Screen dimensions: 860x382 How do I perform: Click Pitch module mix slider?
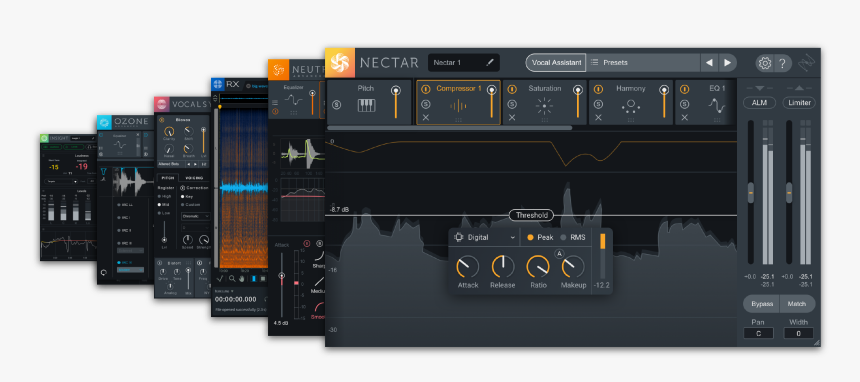pyautogui.click(x=395, y=102)
